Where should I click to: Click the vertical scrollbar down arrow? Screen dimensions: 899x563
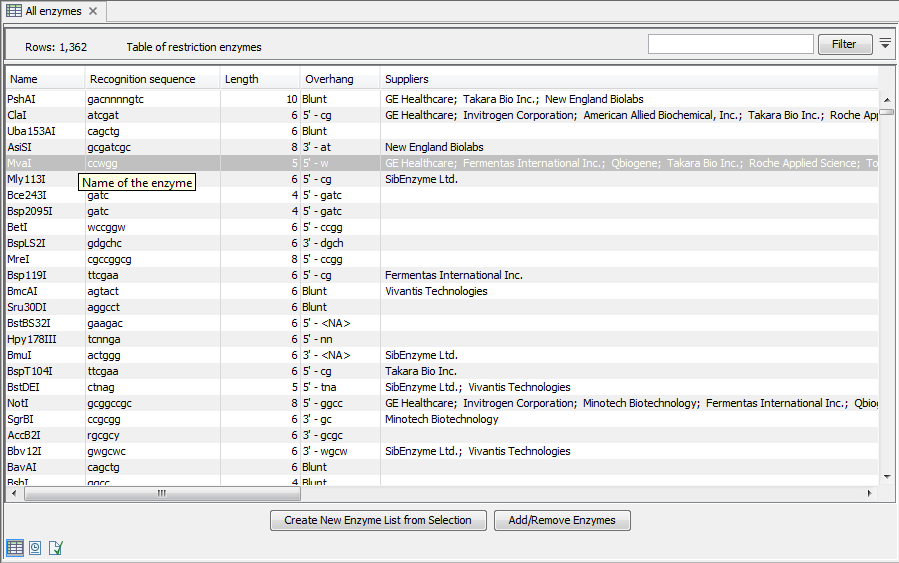tap(886, 477)
